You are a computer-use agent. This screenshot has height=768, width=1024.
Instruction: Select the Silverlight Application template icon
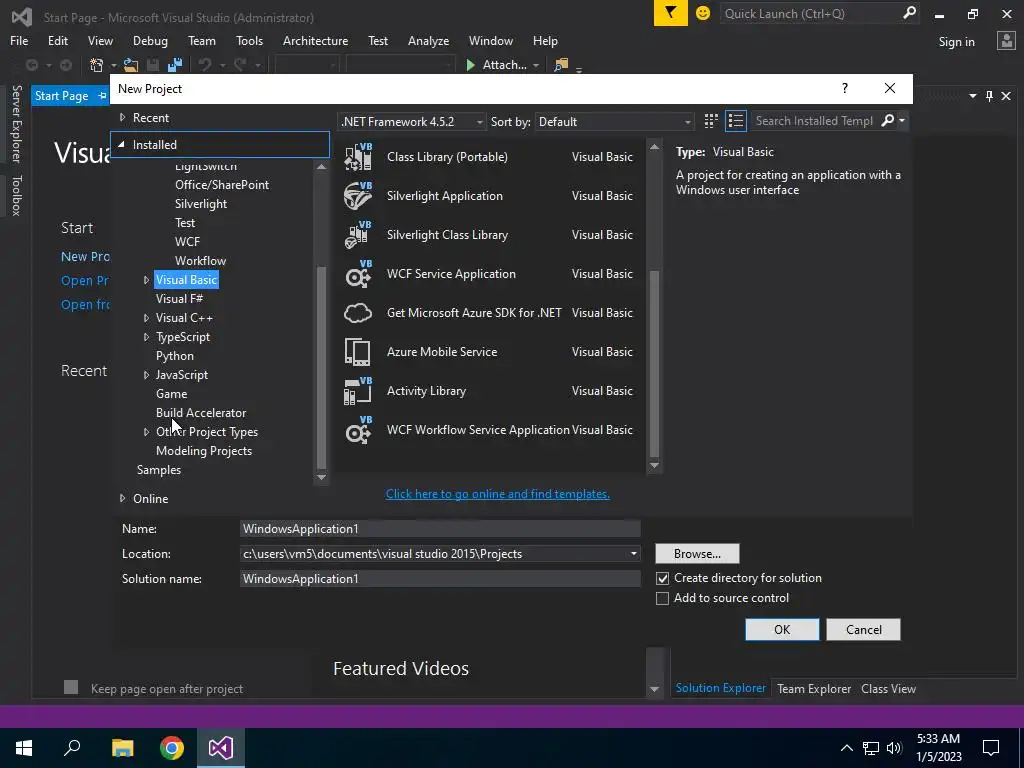(358, 196)
